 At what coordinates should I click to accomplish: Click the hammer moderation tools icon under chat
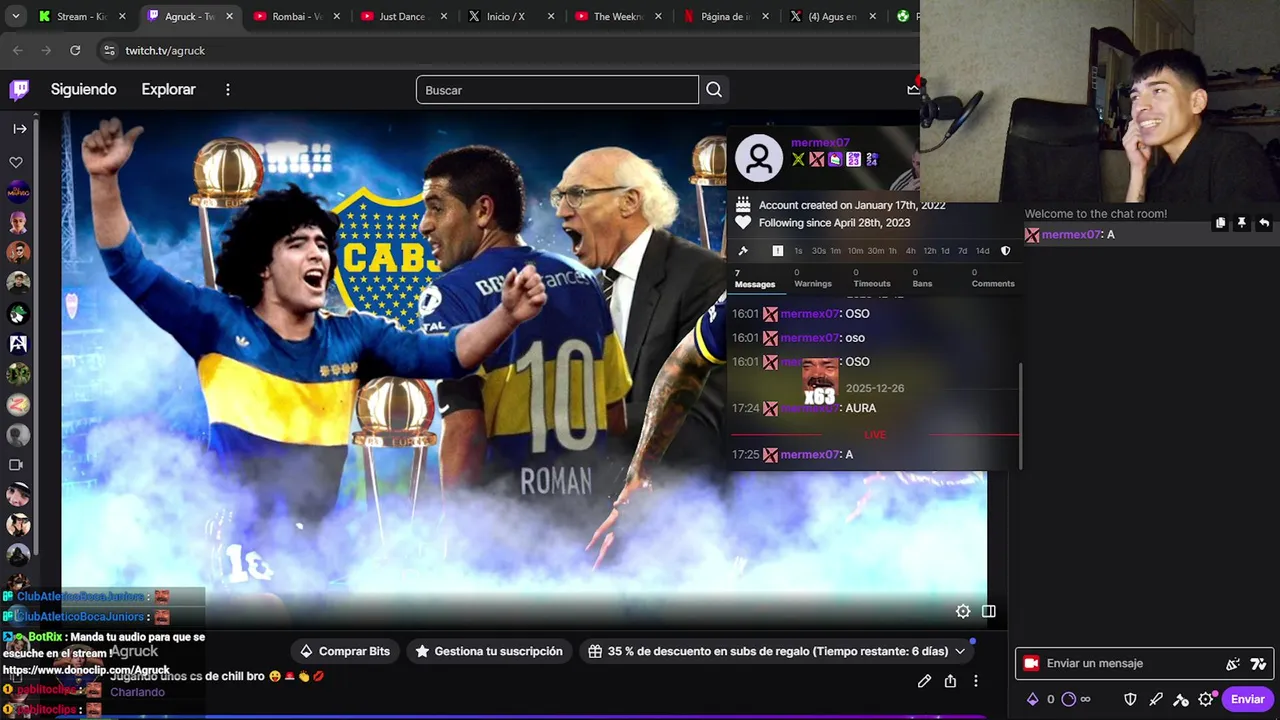(1181, 699)
